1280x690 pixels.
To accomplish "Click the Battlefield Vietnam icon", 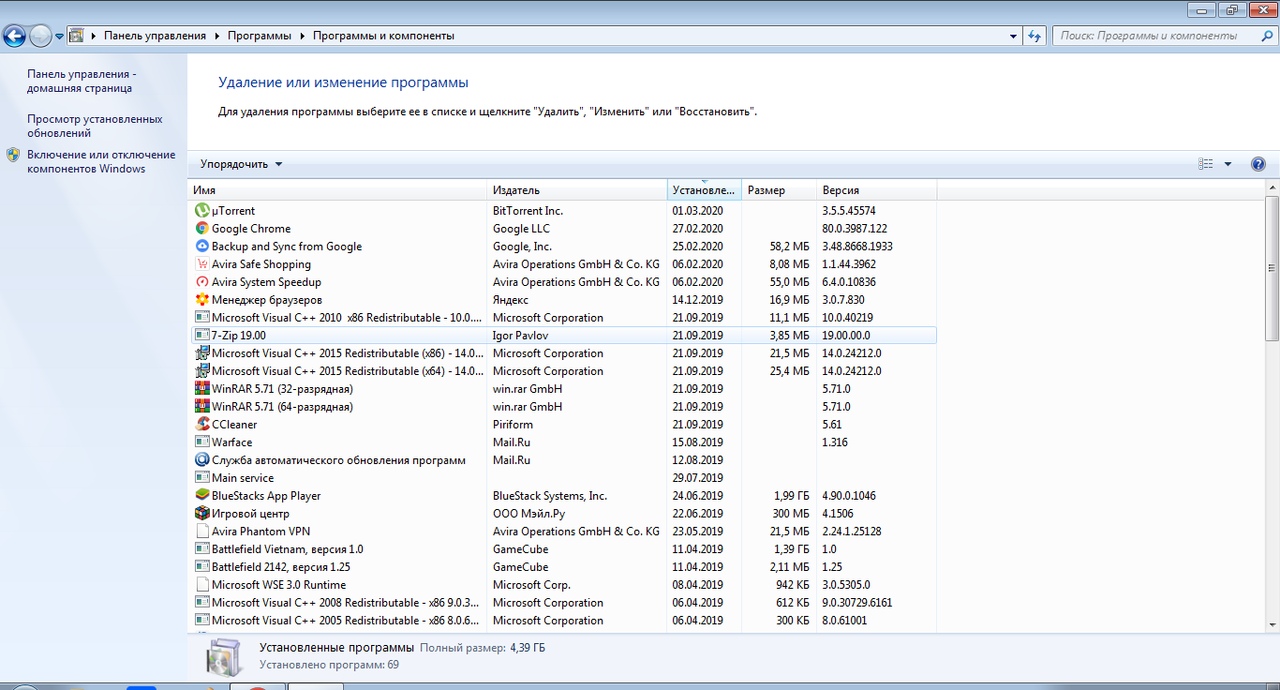I will pos(202,549).
